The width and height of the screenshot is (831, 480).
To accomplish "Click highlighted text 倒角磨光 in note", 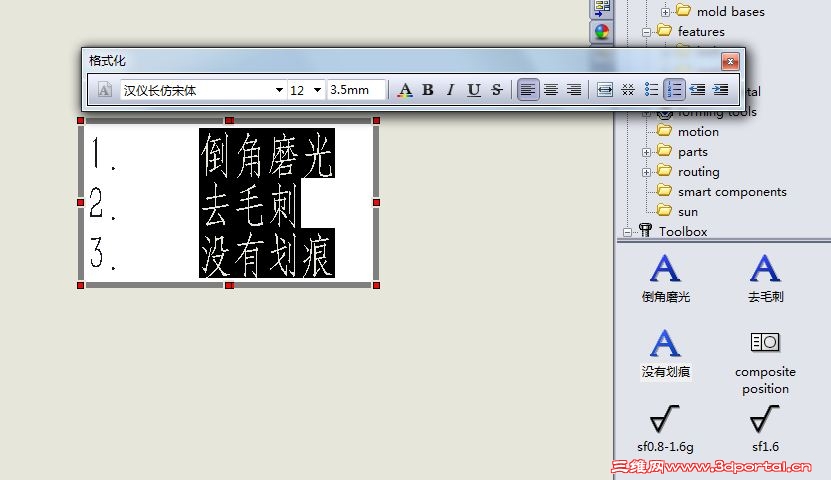I will click(x=267, y=154).
